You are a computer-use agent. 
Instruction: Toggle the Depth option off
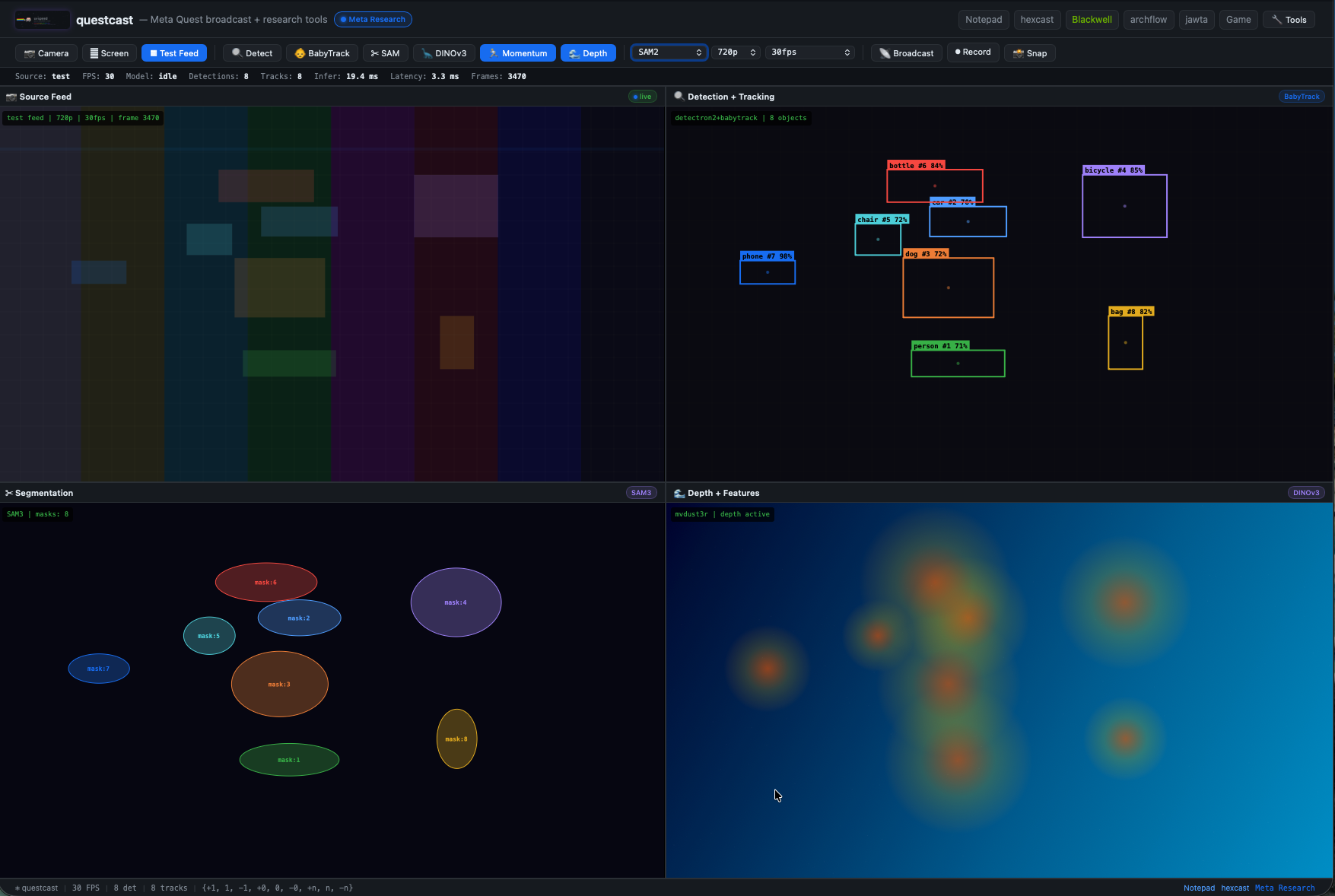coord(588,53)
